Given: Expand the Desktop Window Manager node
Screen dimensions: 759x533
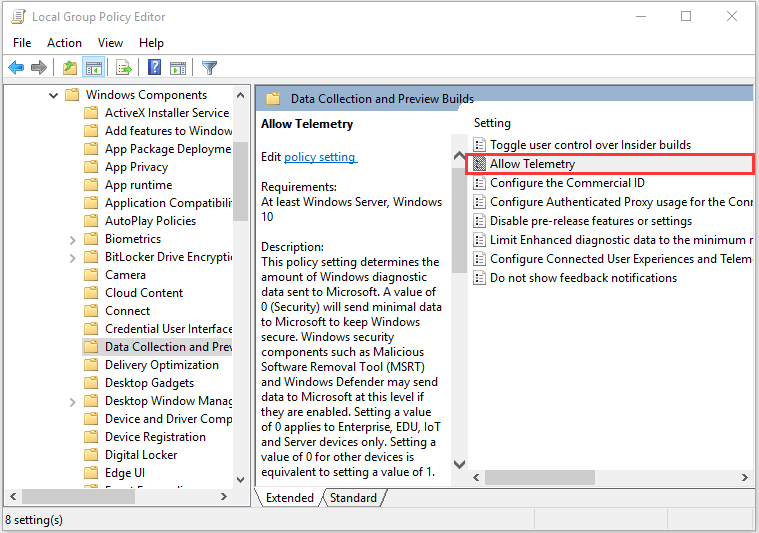Looking at the screenshot, I should click(72, 402).
